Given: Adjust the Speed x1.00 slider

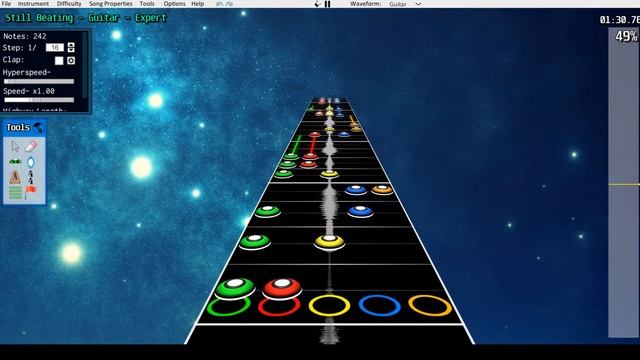Looking at the screenshot, I should point(39,100).
